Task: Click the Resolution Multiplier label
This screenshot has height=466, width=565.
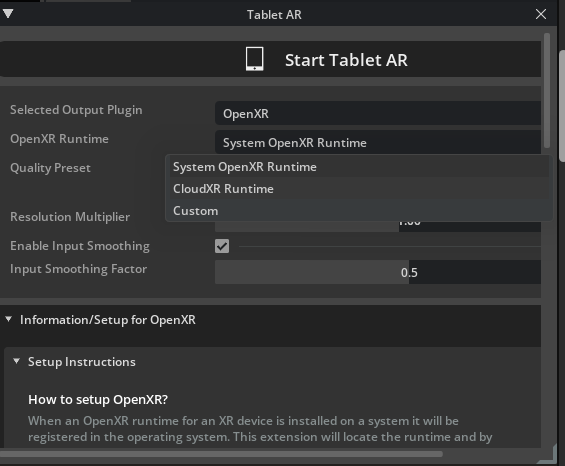Action: click(x=70, y=217)
